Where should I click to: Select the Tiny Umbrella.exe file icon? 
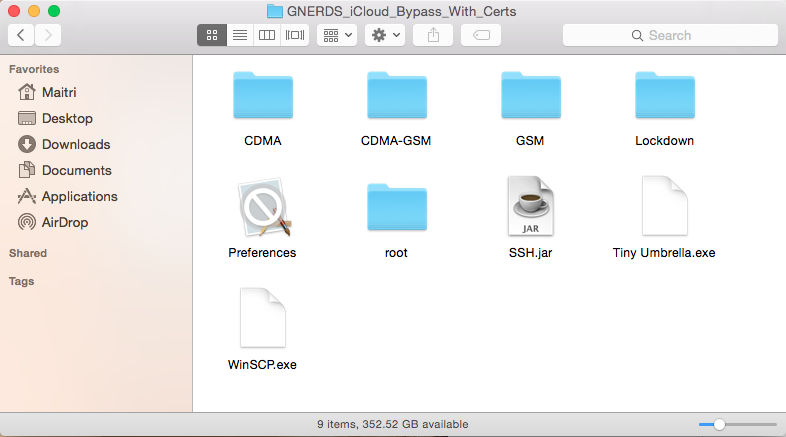click(x=665, y=205)
